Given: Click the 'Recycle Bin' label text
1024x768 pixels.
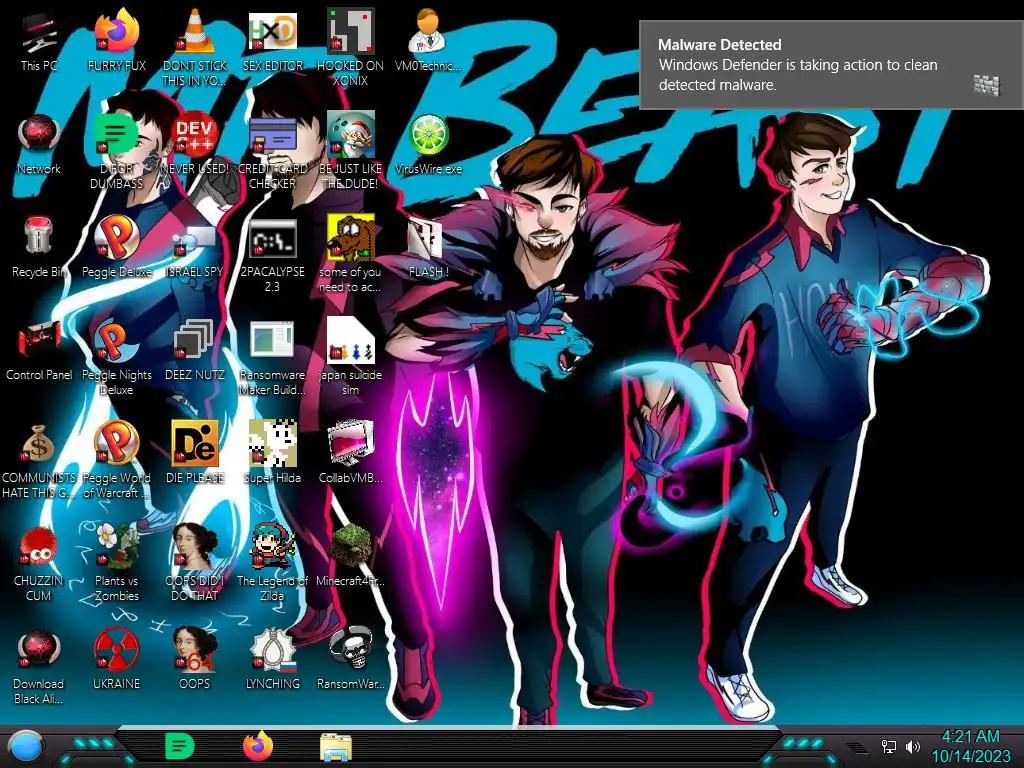Looking at the screenshot, I should click(x=39, y=272).
